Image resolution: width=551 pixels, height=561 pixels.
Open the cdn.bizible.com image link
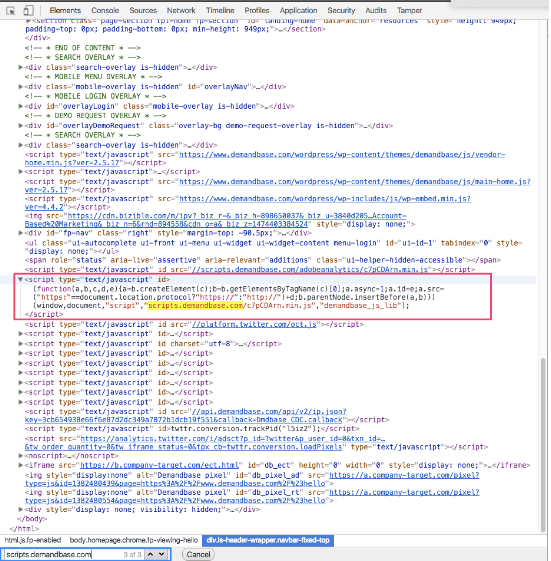pos(215,220)
